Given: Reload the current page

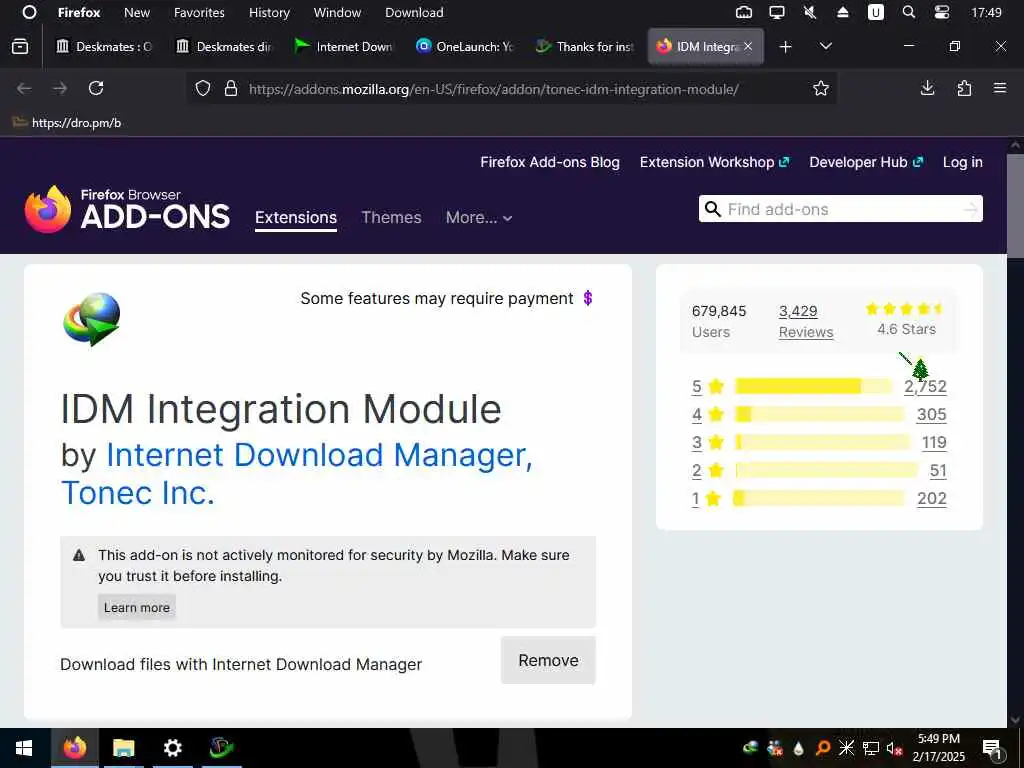Looking at the screenshot, I should tap(96, 88).
